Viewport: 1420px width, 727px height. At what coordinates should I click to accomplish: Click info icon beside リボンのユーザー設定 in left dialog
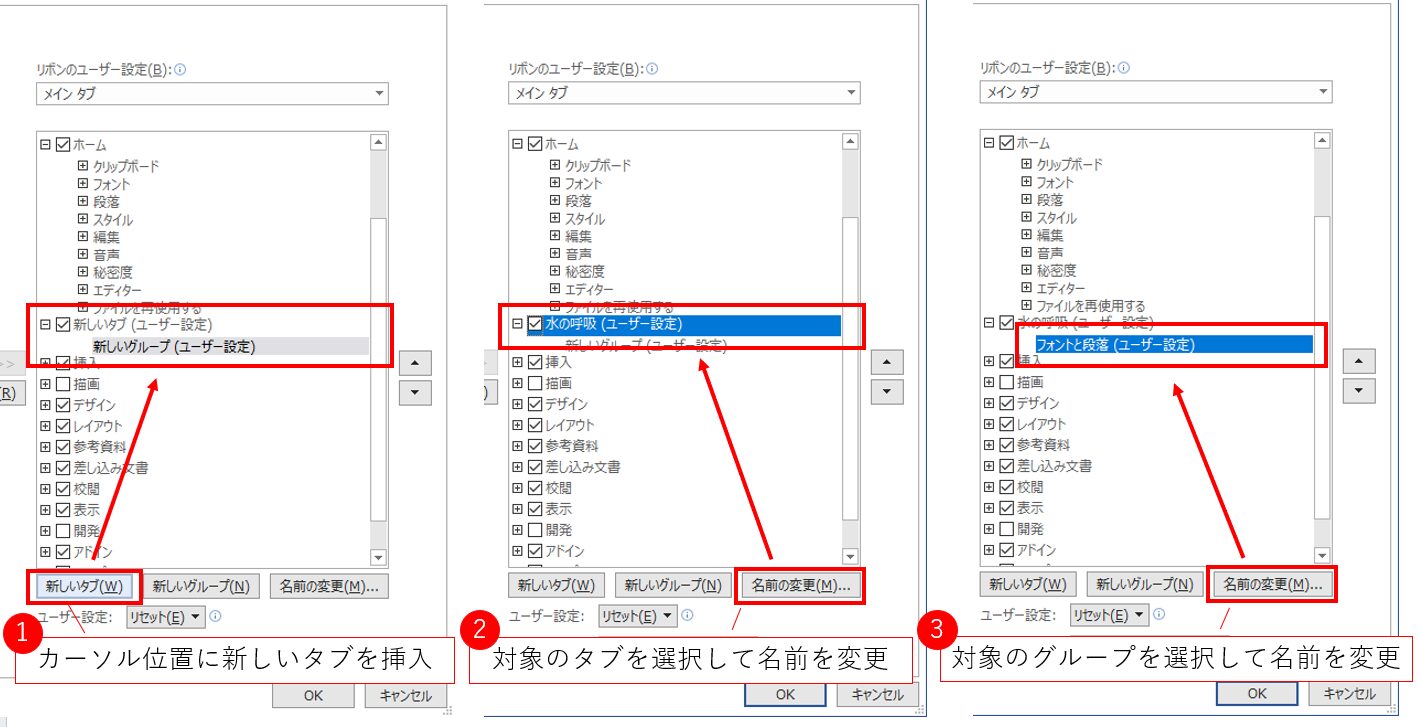pyautogui.click(x=180, y=70)
